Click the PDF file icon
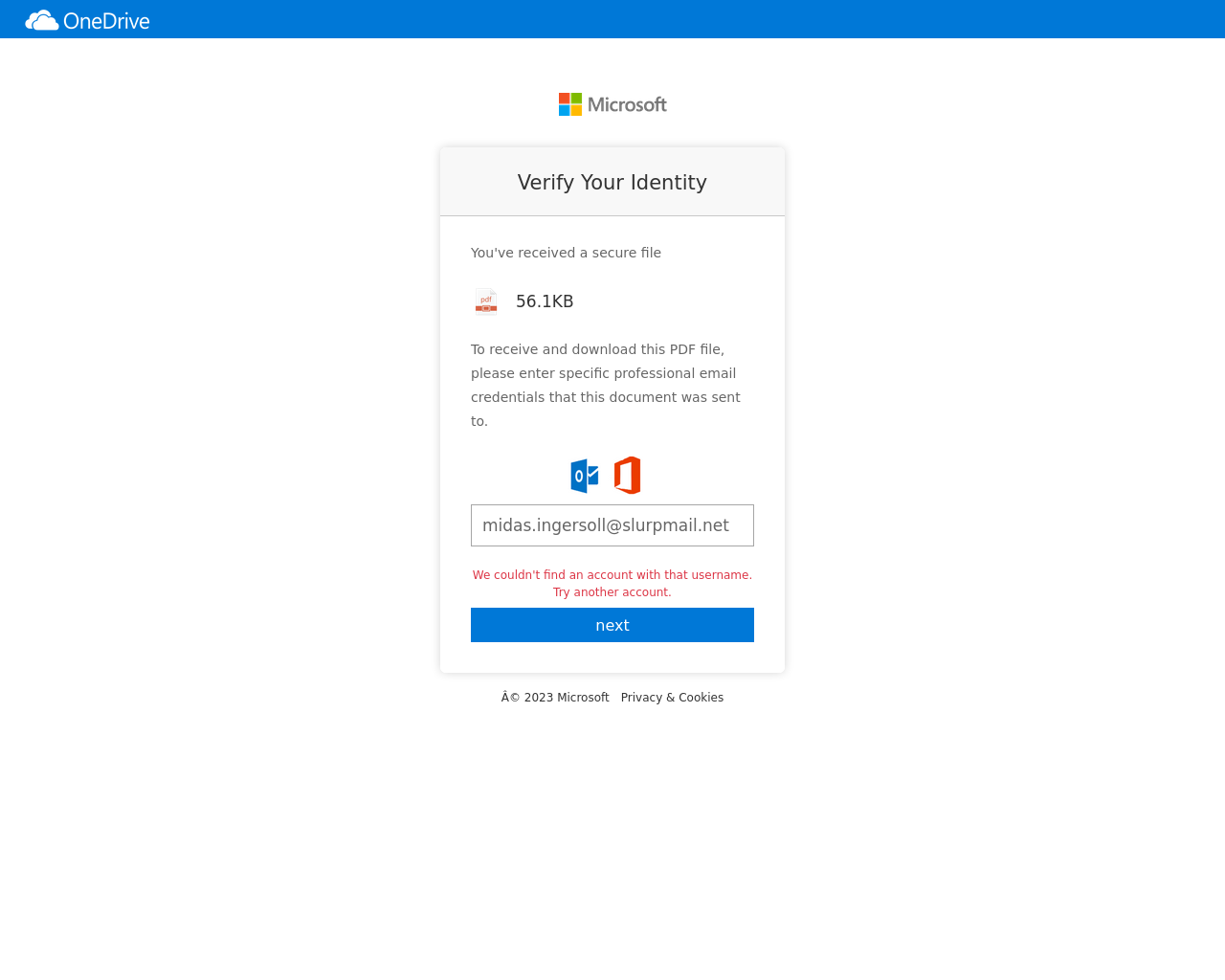Screen dimensions: 1225x980 (486, 301)
